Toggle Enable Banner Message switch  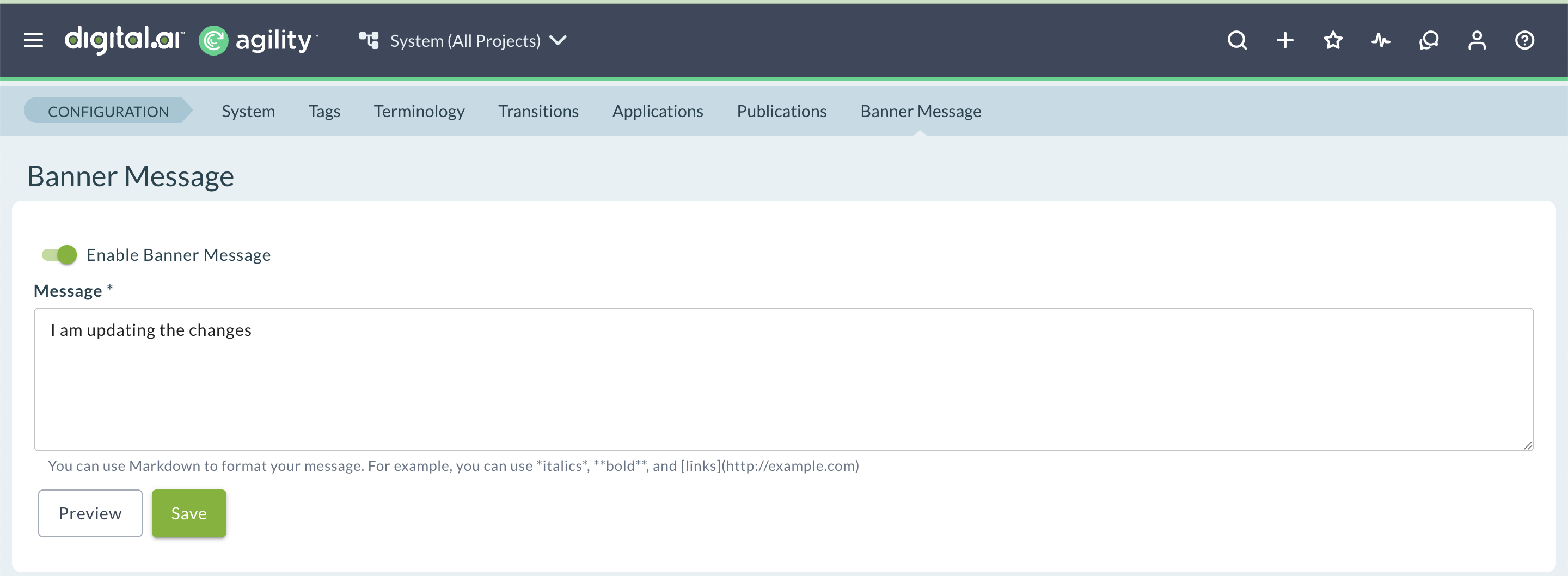pyautogui.click(x=59, y=254)
